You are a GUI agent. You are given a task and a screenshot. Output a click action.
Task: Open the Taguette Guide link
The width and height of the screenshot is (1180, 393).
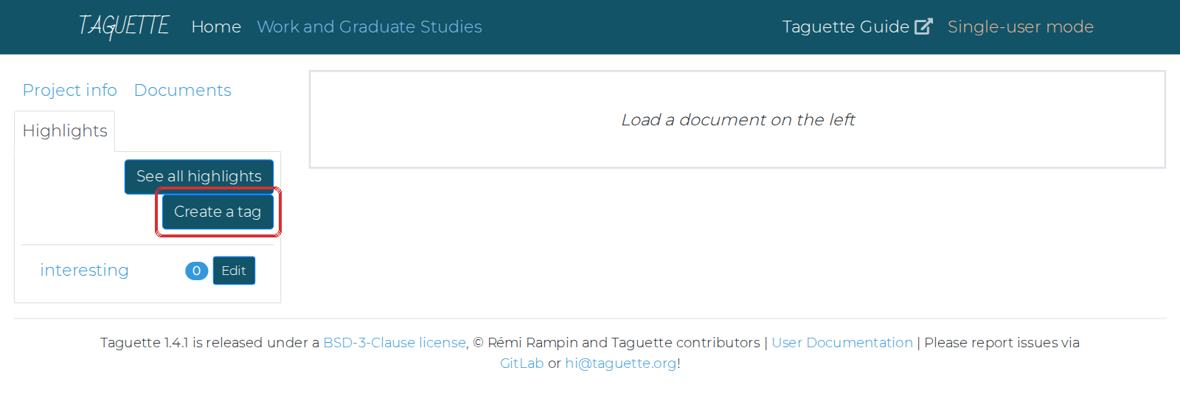[857, 27]
